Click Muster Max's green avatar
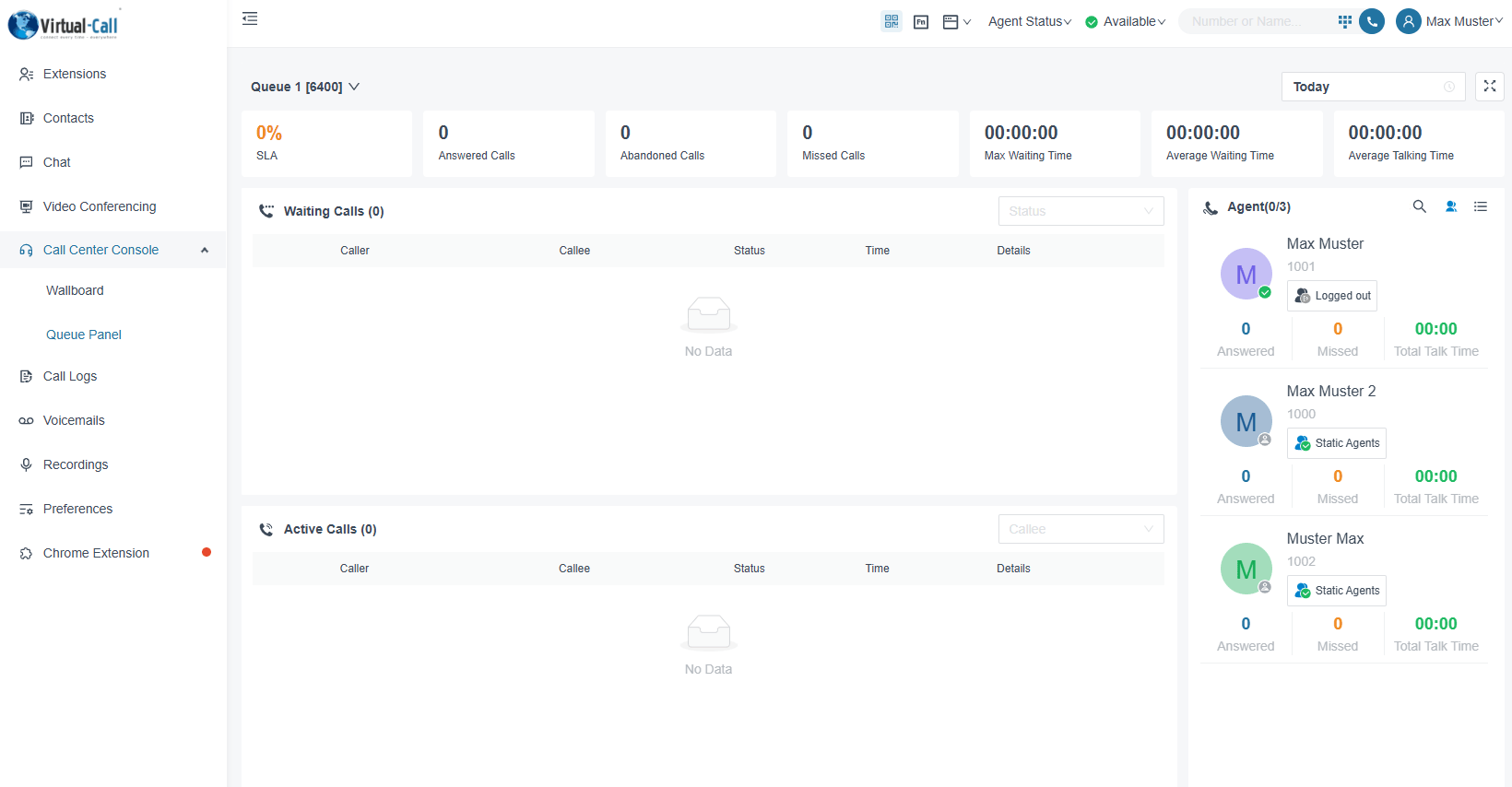The height and width of the screenshot is (787, 1512). click(x=1246, y=569)
